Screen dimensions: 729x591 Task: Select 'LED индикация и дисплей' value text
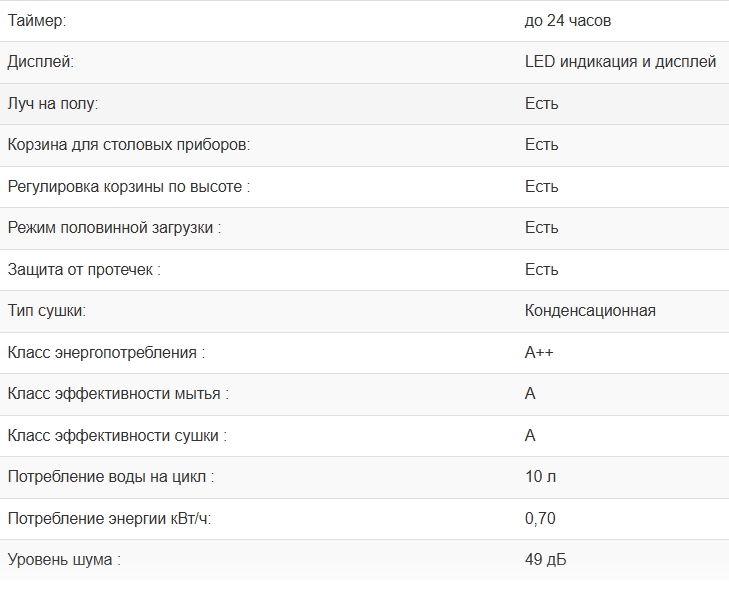click(620, 62)
